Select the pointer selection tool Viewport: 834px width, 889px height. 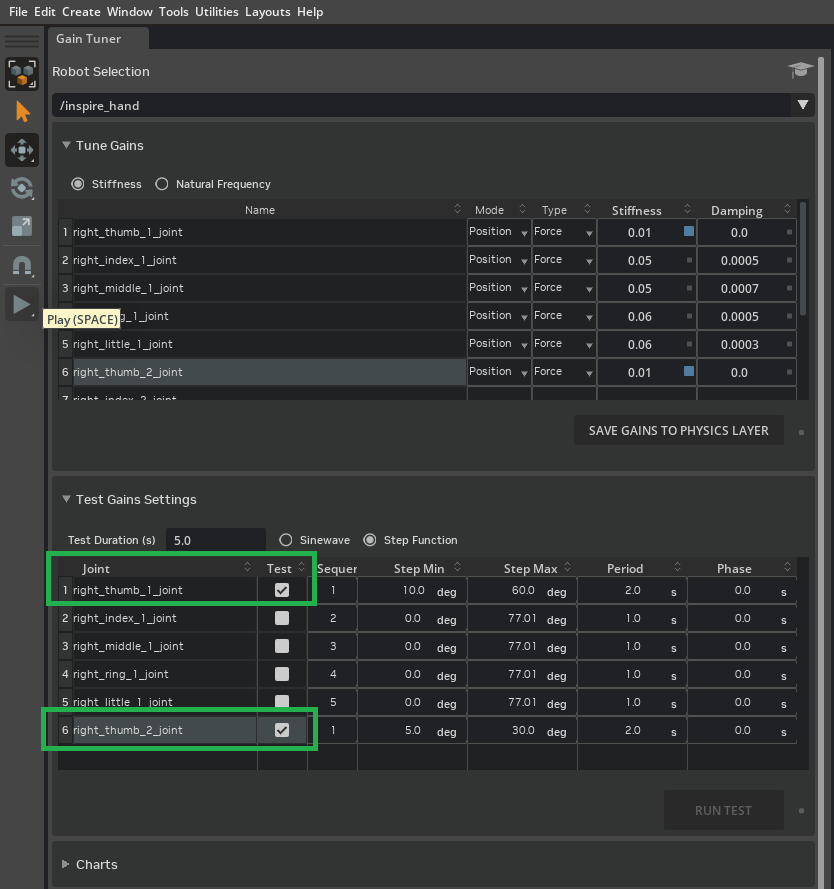tap(22, 111)
